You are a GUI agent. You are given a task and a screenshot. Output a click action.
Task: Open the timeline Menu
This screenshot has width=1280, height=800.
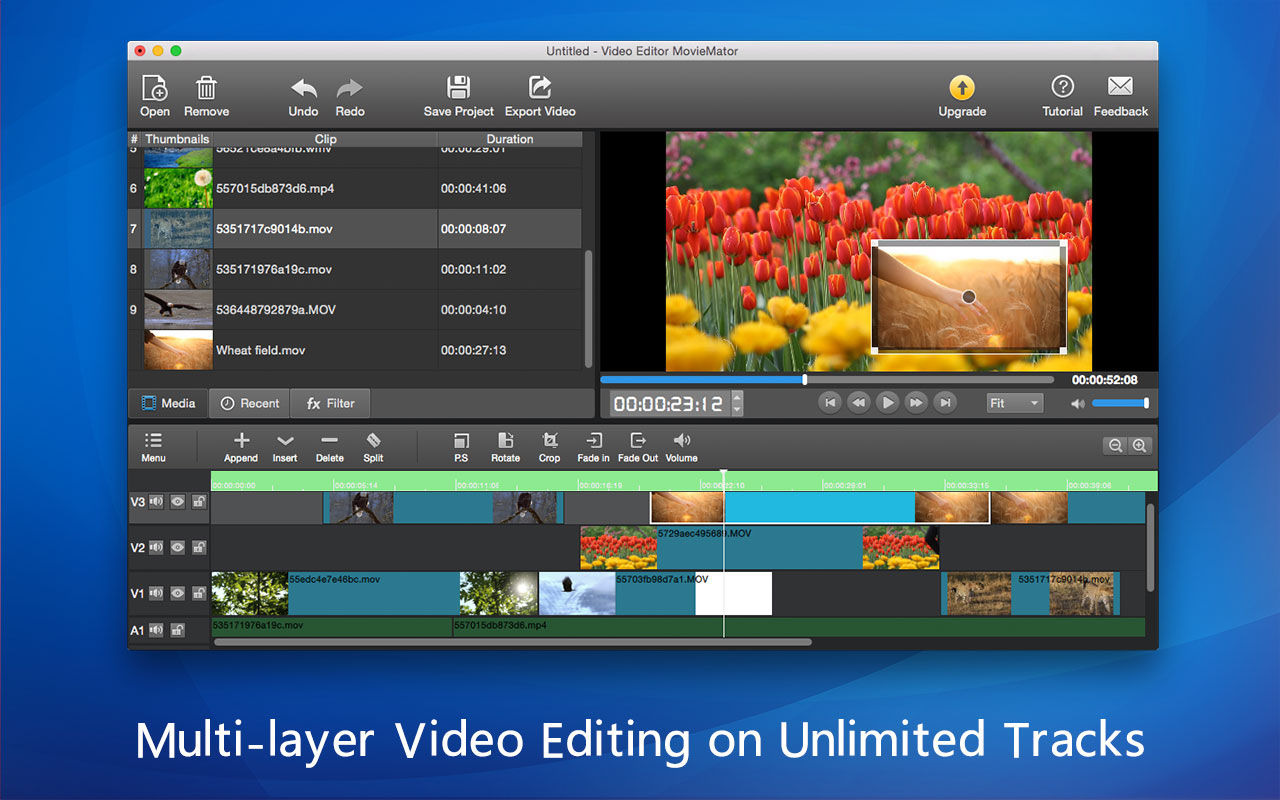tap(153, 446)
